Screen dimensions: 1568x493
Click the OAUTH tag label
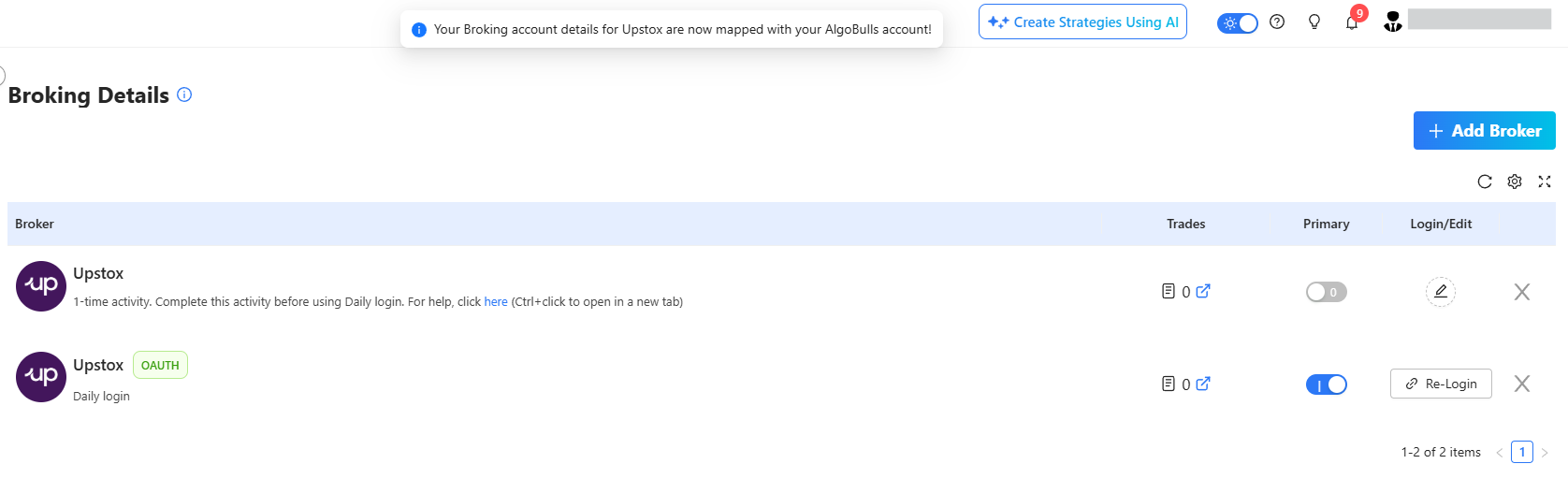(x=160, y=365)
